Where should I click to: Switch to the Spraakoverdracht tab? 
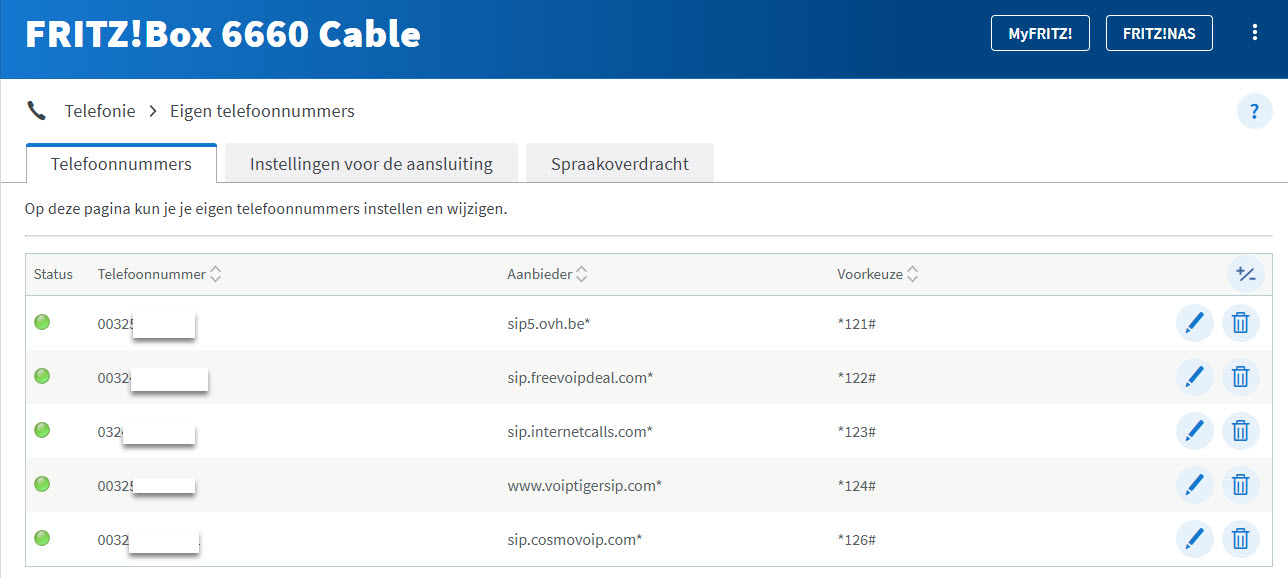619,164
